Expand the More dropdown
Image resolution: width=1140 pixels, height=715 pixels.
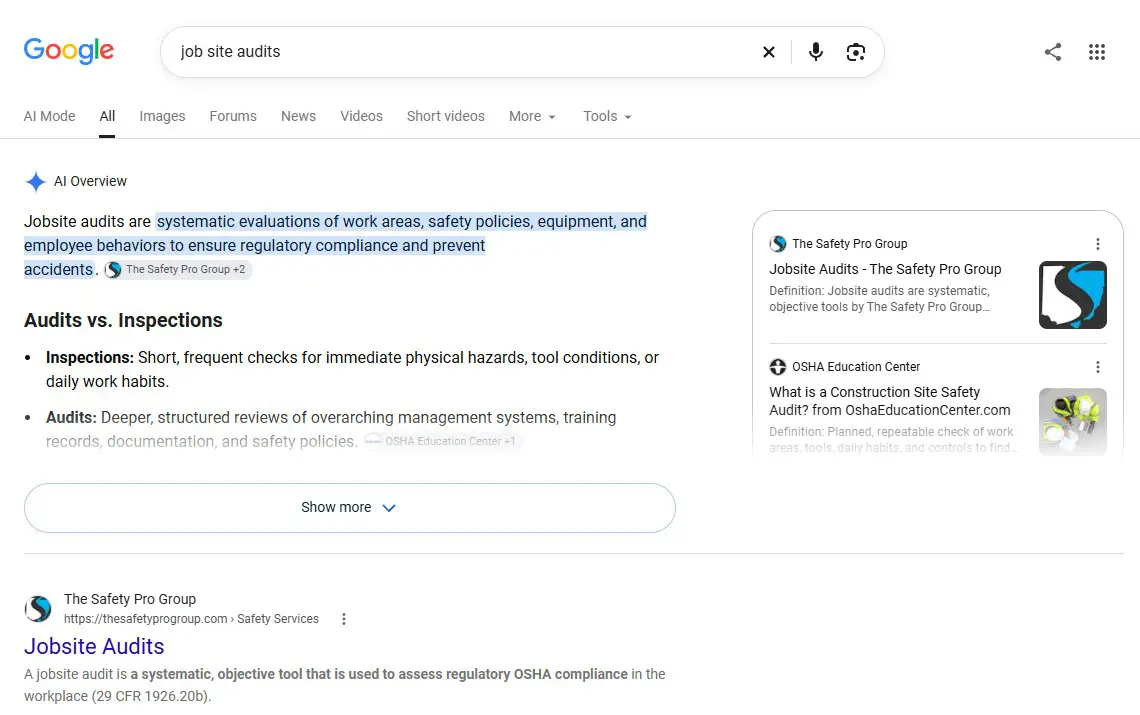pos(532,116)
